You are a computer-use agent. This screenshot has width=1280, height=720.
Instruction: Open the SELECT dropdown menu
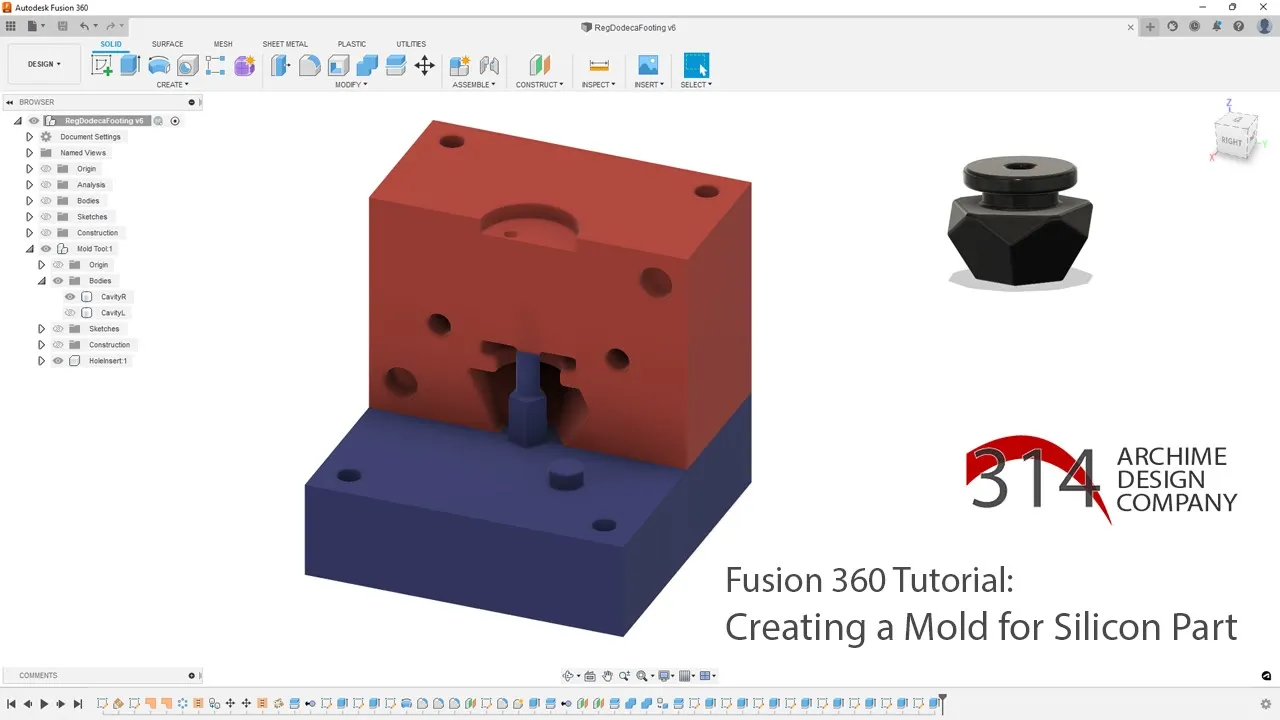coord(696,85)
